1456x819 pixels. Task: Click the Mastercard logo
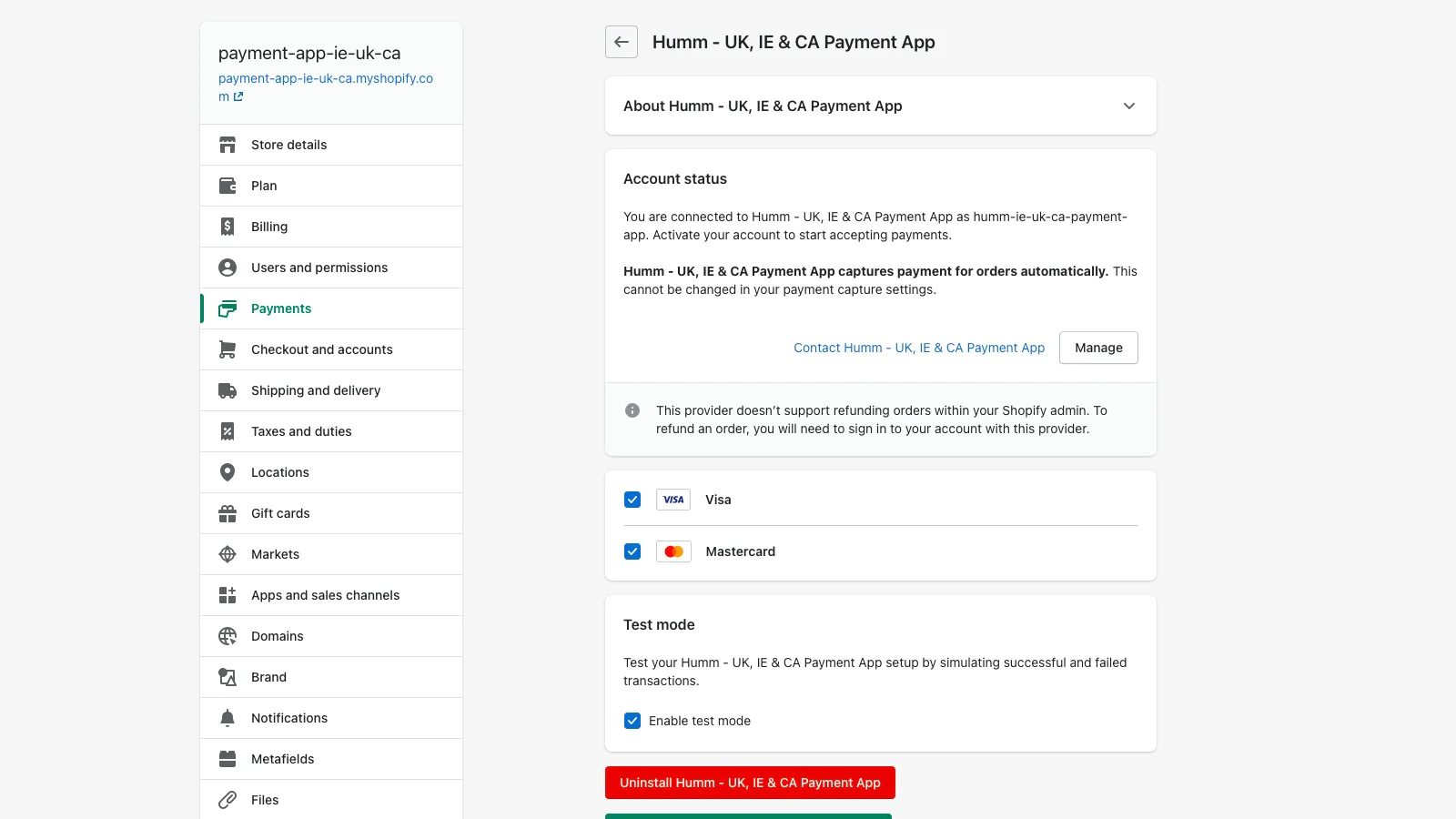673,551
